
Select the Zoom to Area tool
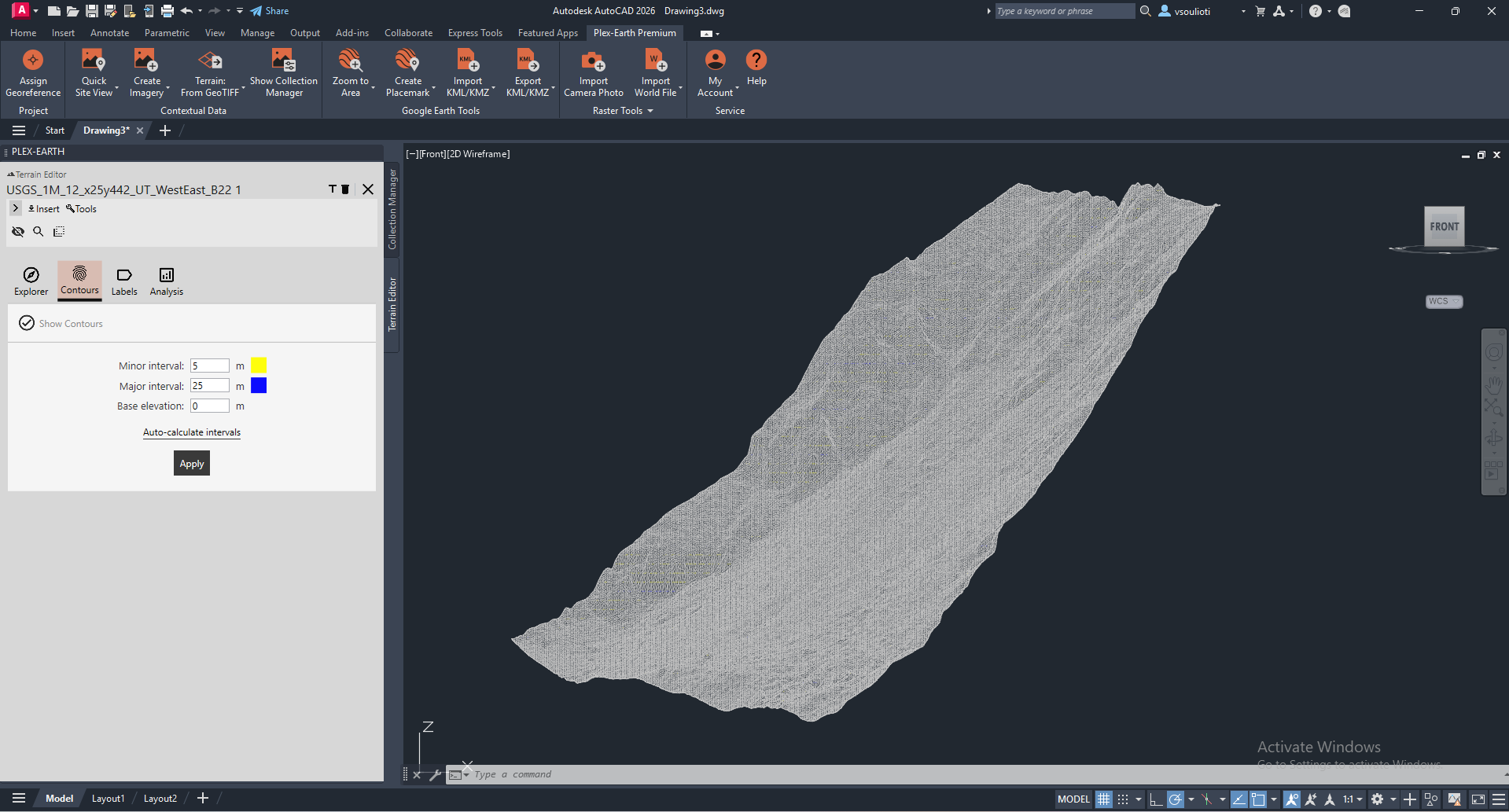pyautogui.click(x=350, y=61)
